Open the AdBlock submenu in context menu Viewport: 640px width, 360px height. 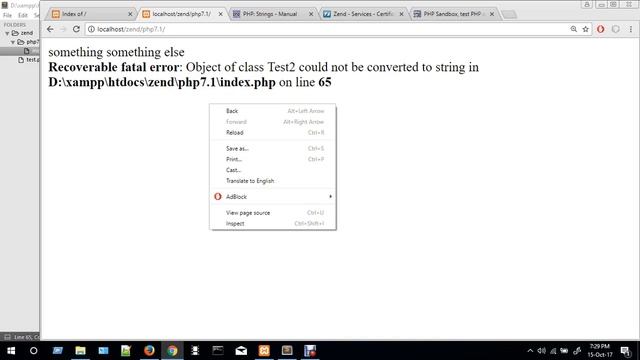point(273,197)
